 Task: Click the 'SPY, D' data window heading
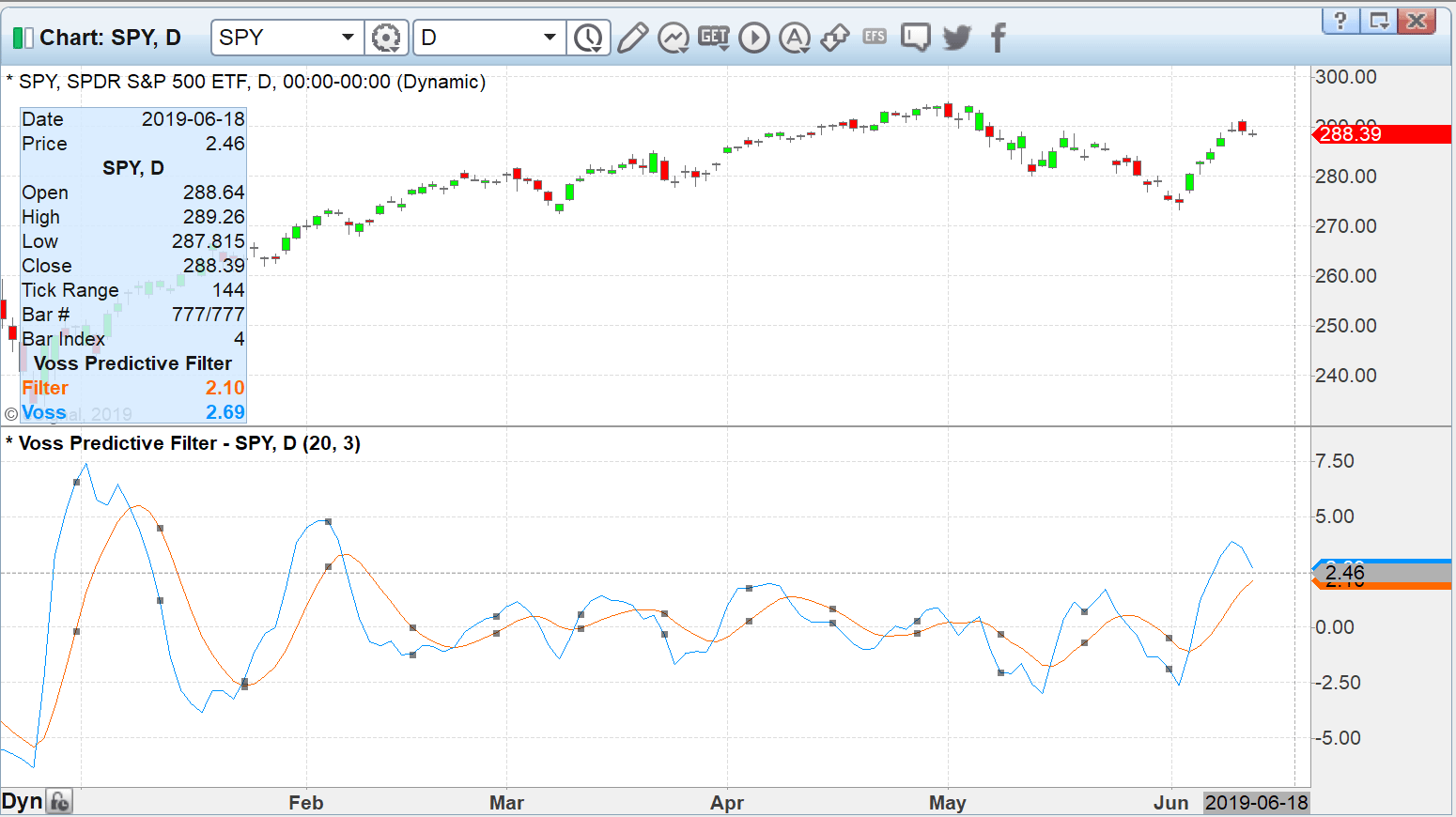[132, 168]
